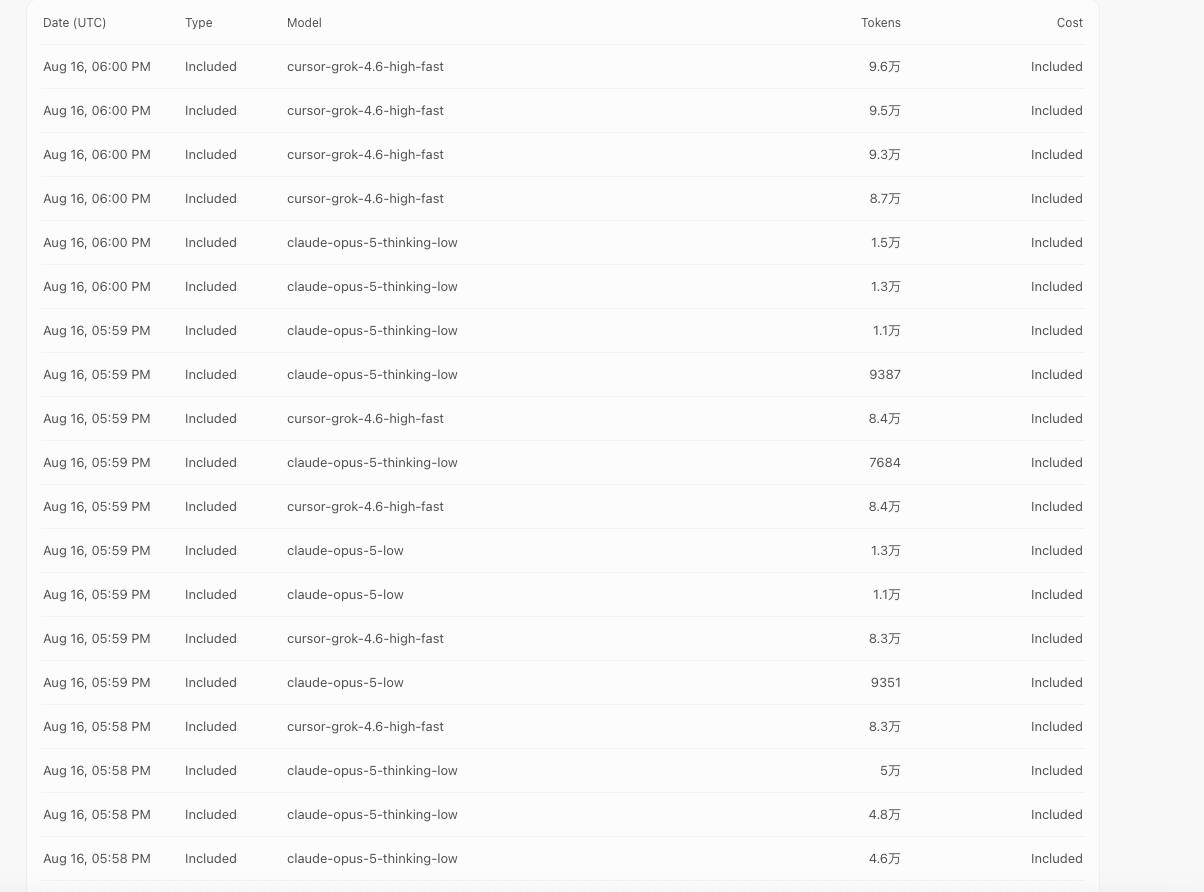
Task: Click the Tokens column header
Action: pos(881,22)
